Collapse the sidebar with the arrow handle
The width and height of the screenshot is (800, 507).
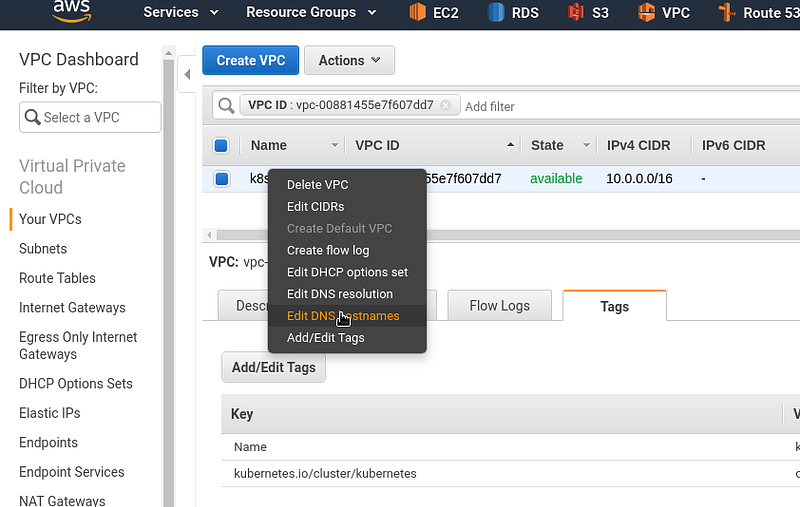click(187, 74)
